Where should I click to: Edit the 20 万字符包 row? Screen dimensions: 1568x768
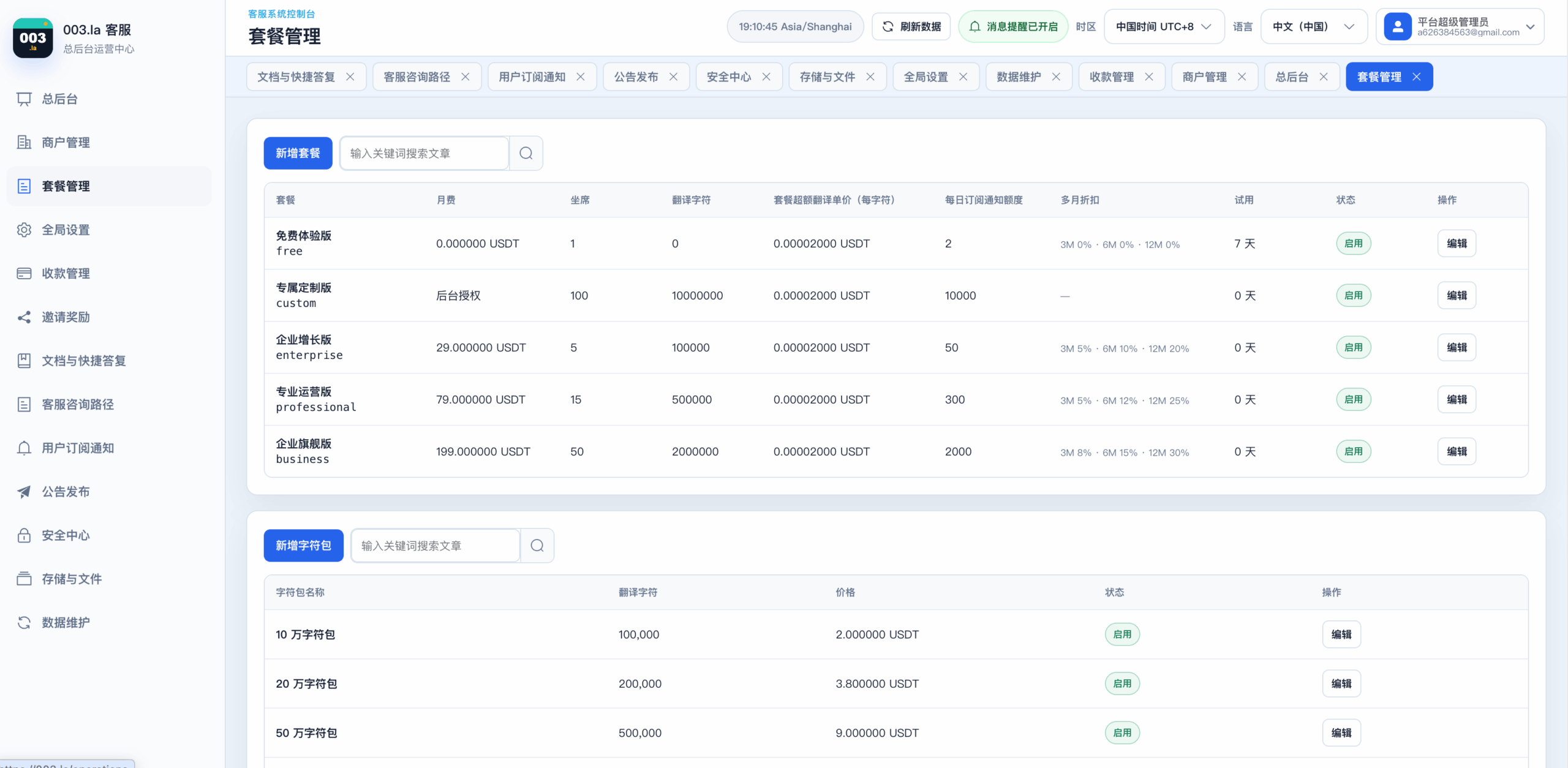click(x=1341, y=684)
